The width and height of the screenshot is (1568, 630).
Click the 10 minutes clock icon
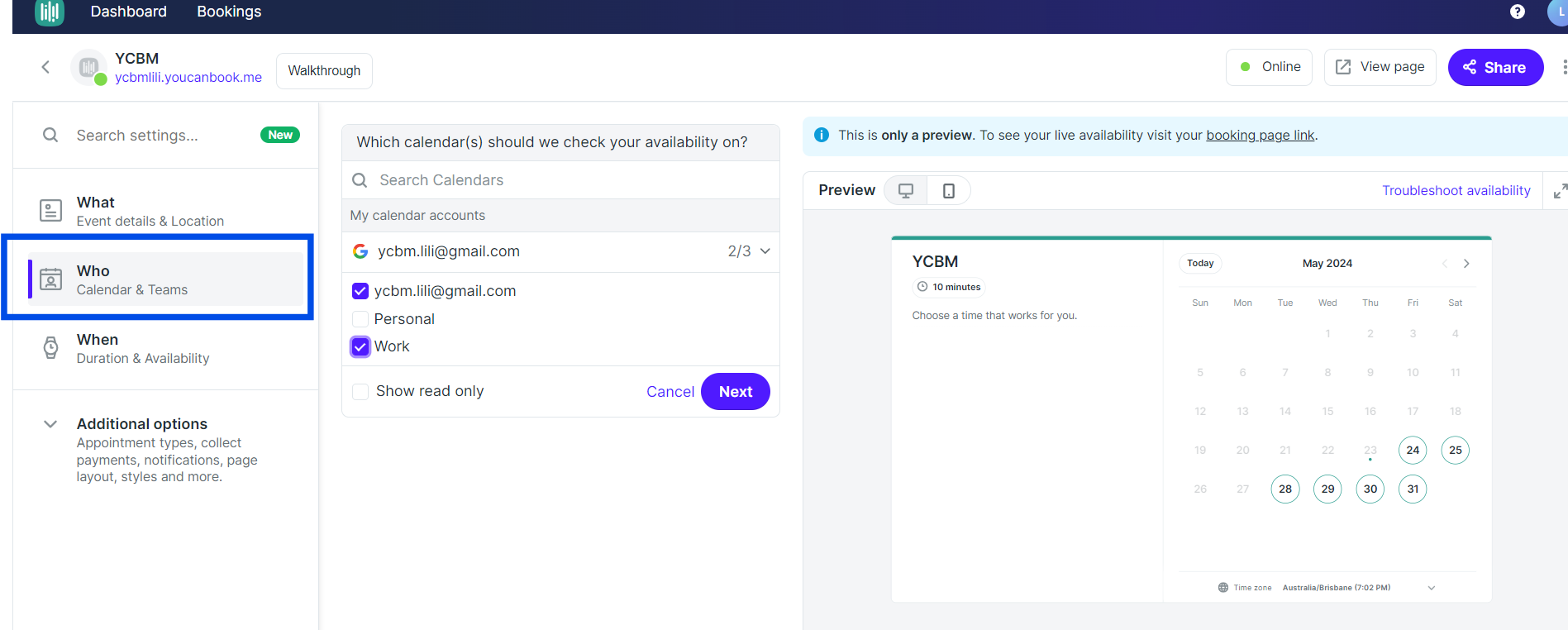(x=922, y=287)
